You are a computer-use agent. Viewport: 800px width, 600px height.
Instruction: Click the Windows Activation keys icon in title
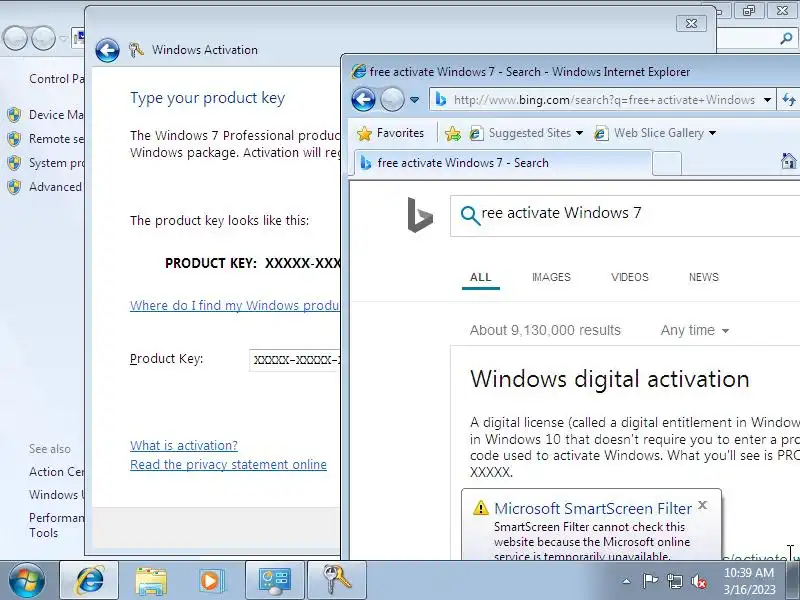click(136, 50)
